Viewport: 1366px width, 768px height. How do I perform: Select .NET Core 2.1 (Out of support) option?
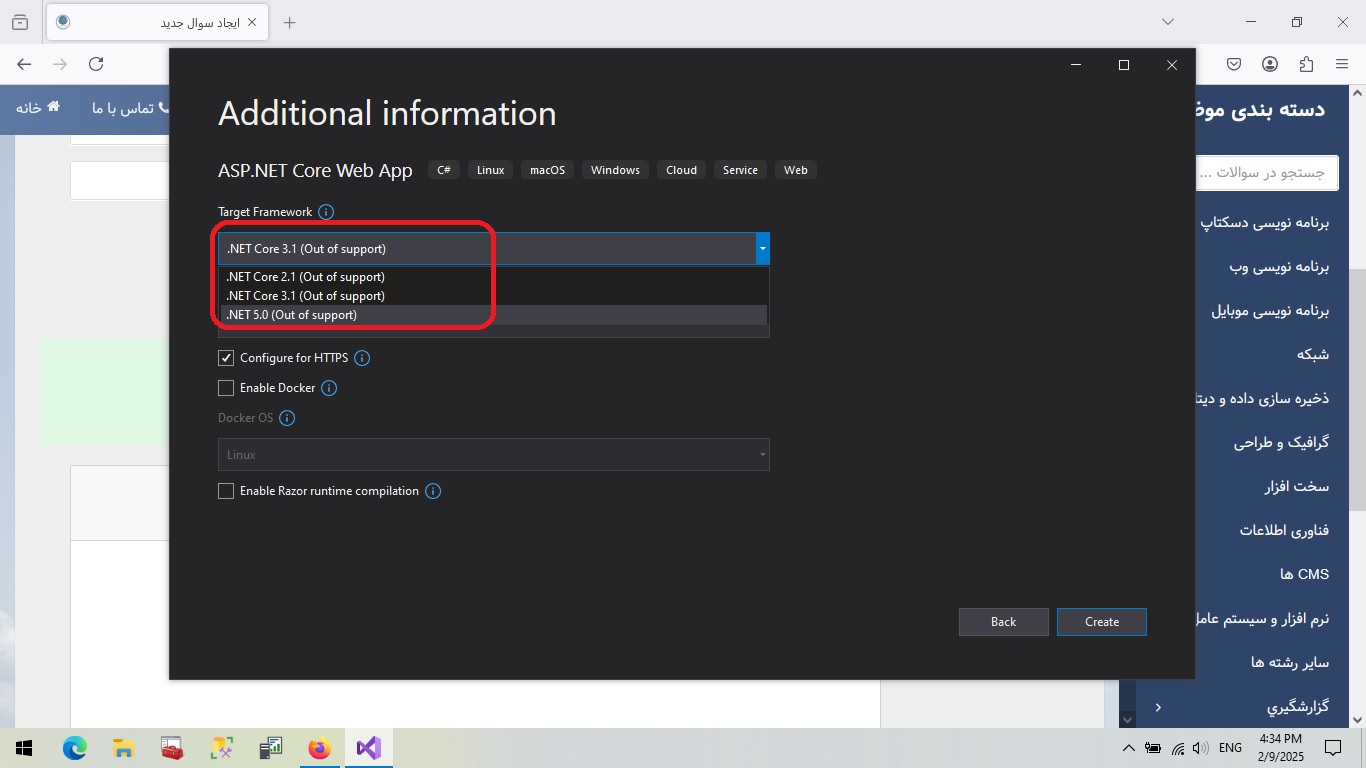coord(494,277)
